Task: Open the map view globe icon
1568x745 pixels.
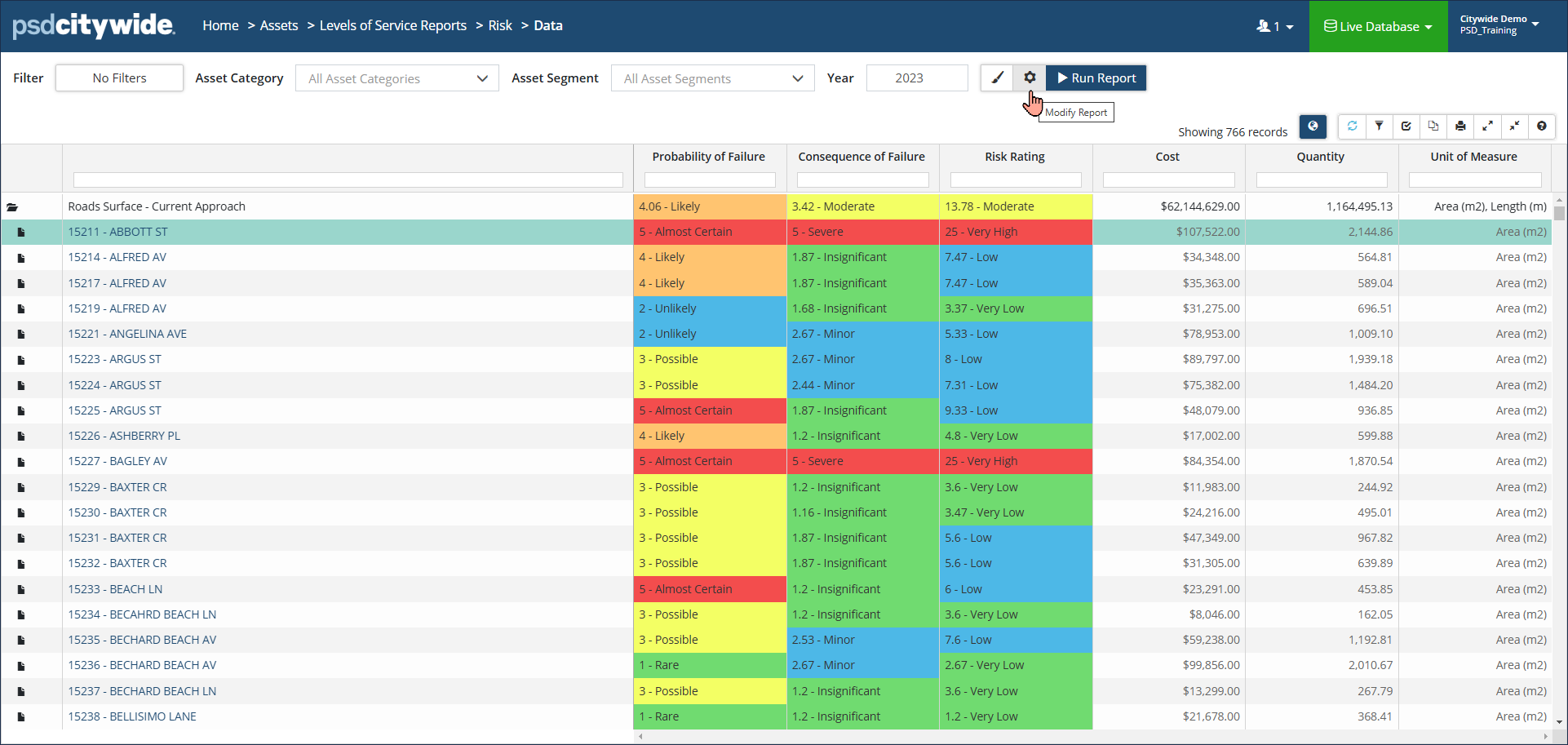Action: tap(1313, 126)
